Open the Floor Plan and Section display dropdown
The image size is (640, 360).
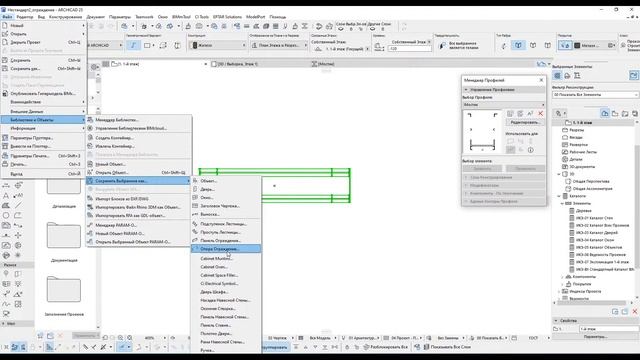(279, 45)
